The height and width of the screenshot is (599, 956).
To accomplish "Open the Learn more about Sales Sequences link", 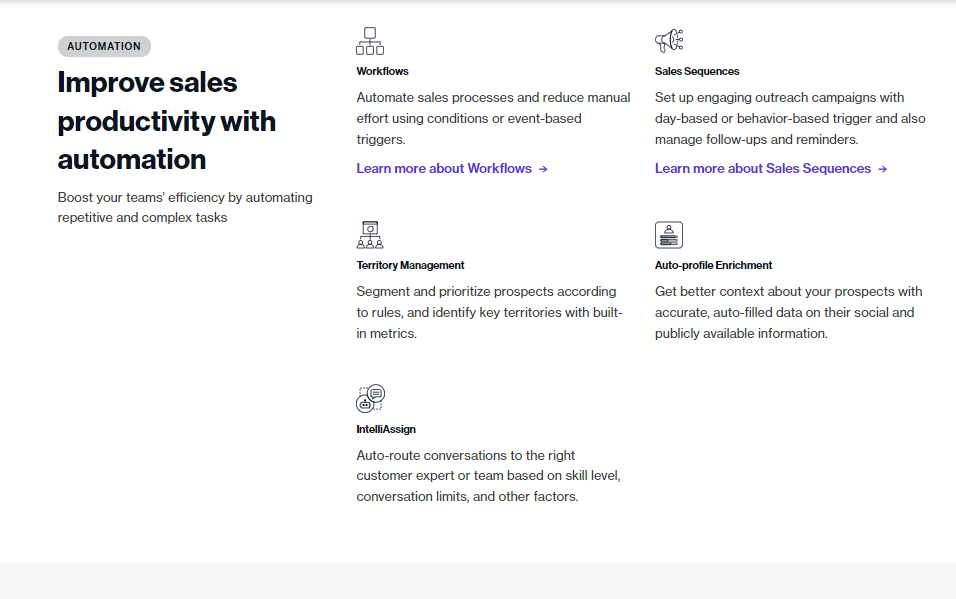I will tap(762, 168).
